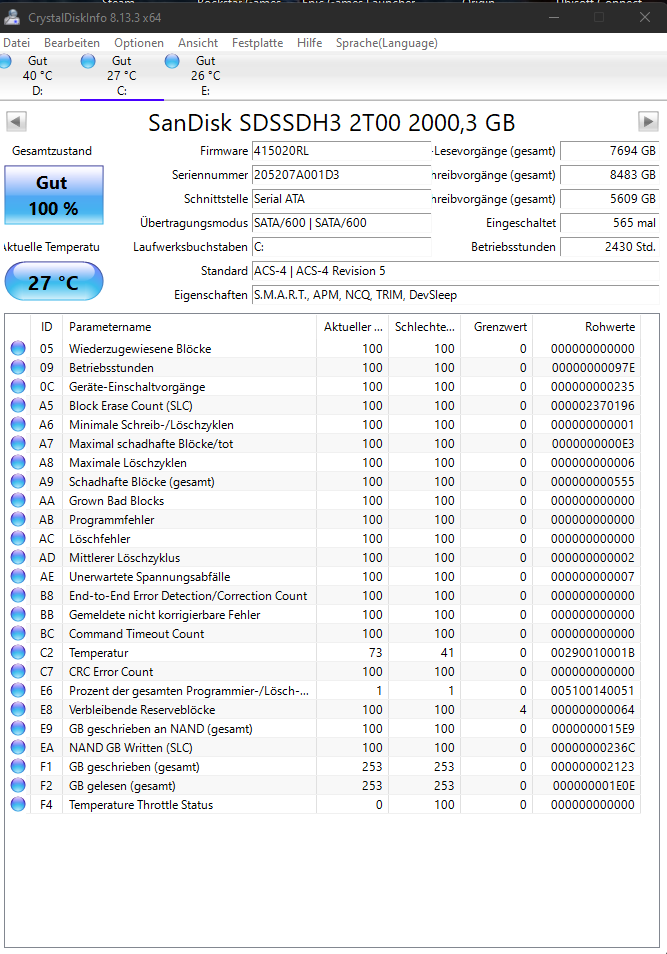Click the Rohwerte column header
The image size is (667, 954).
click(x=586, y=327)
